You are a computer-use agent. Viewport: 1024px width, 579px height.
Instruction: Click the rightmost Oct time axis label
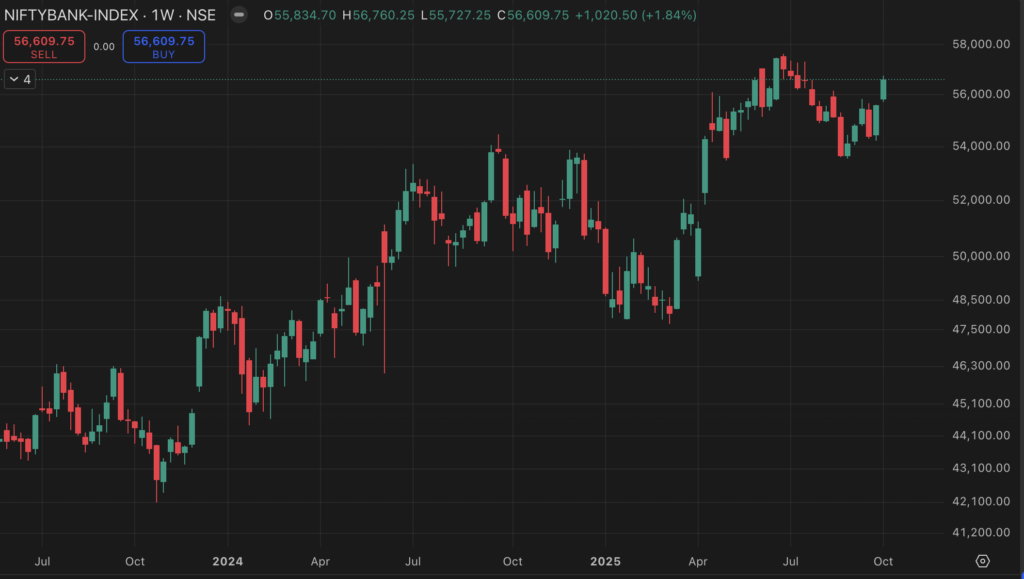883,561
